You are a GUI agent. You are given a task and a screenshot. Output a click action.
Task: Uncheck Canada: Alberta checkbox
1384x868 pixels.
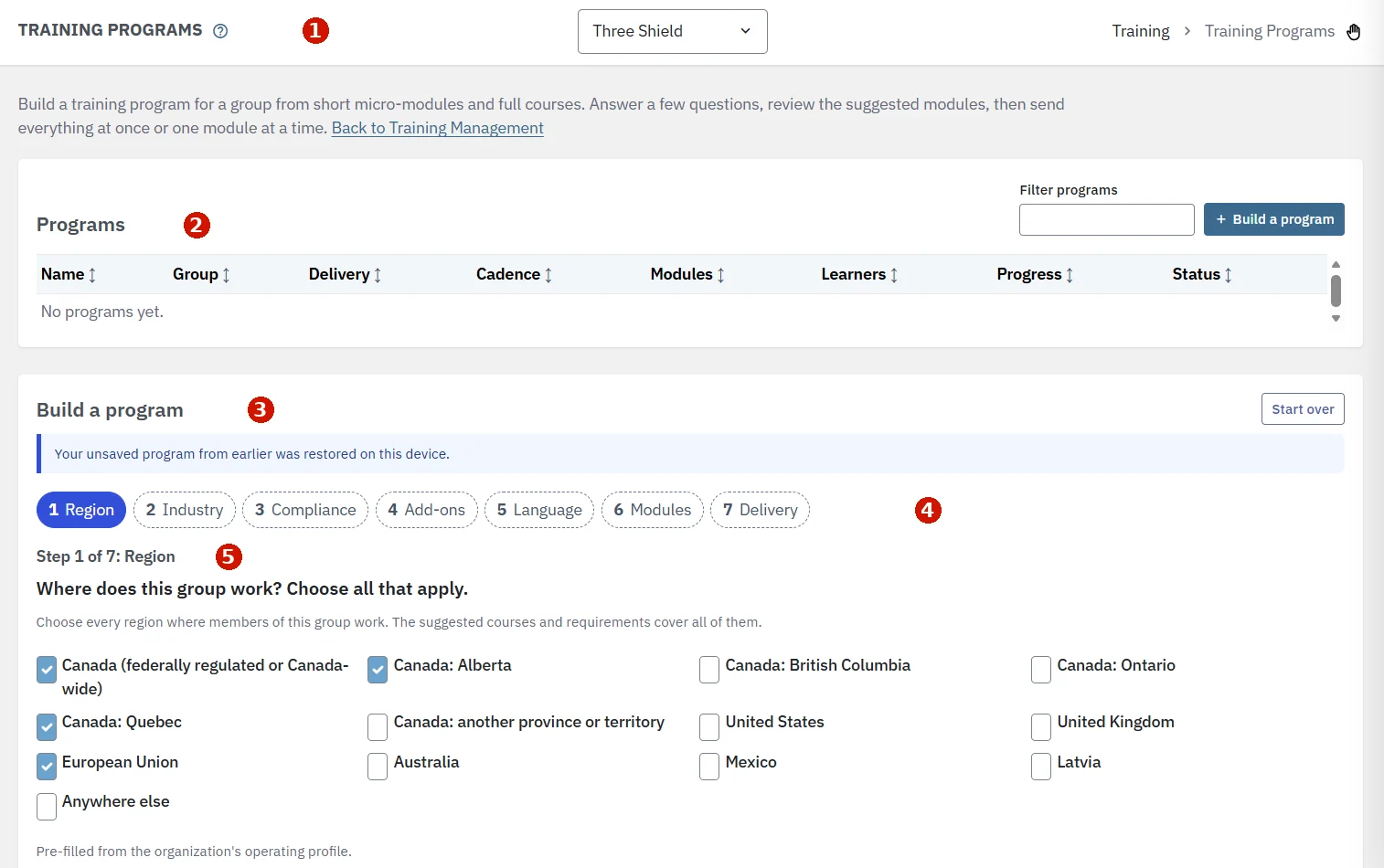[x=378, y=670]
